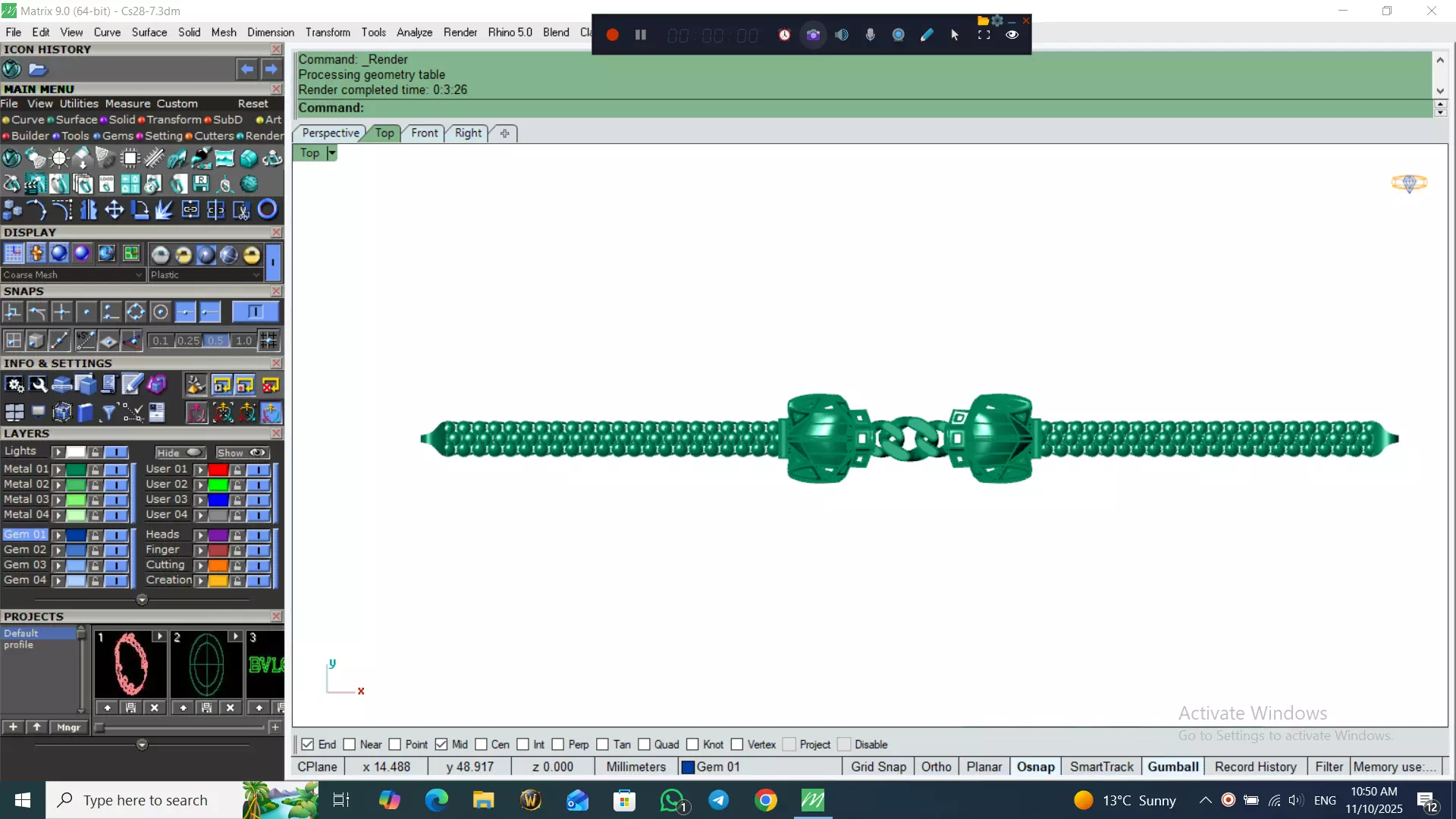Select the Join chain-link tool icon

(190, 210)
